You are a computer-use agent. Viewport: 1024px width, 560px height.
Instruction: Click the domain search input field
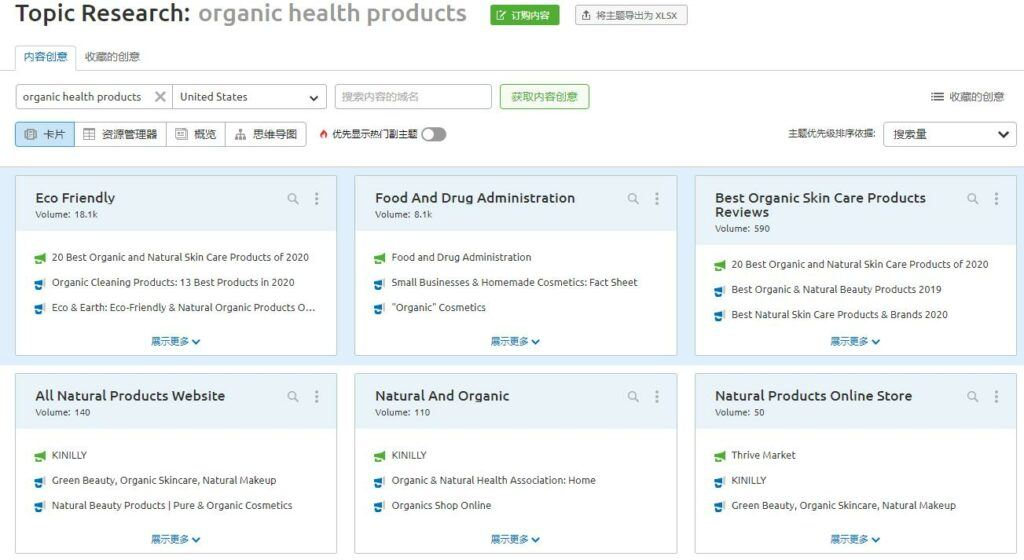tap(413, 97)
